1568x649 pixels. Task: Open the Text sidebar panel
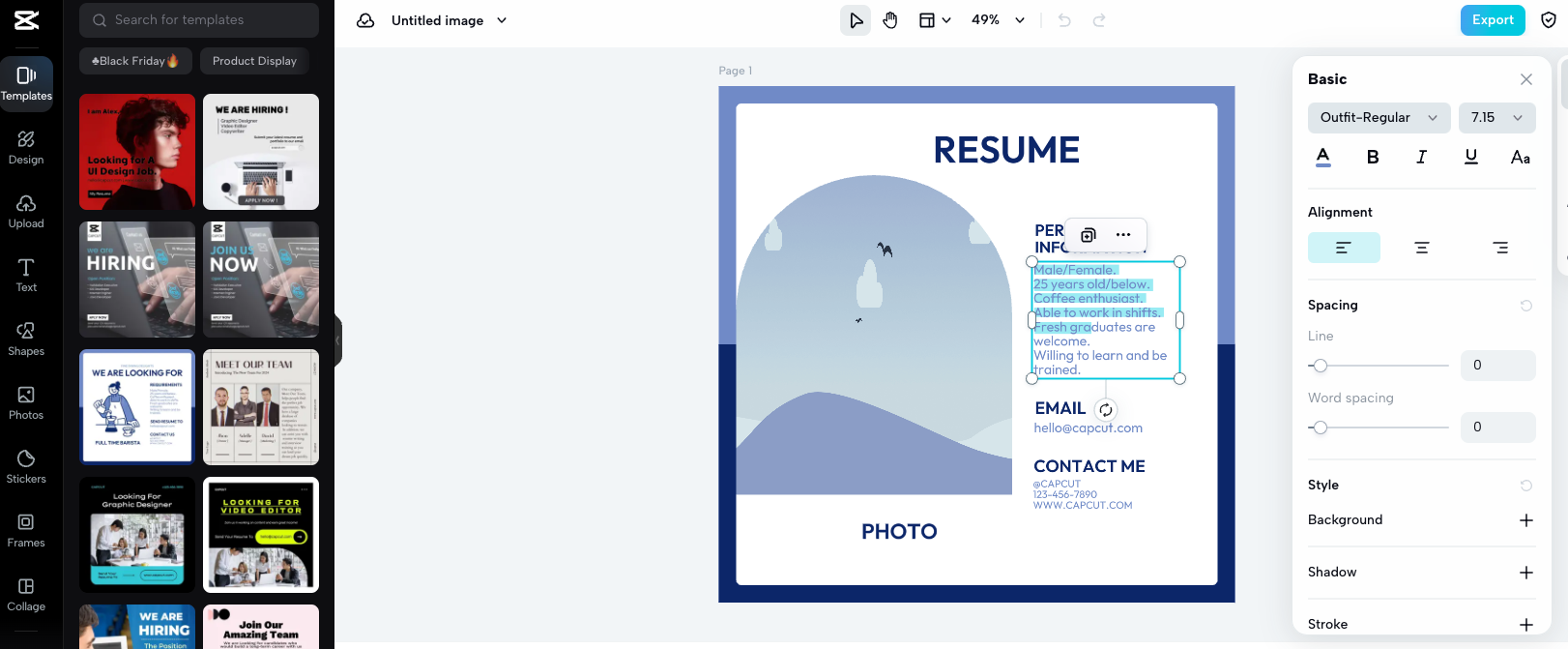pos(26,275)
